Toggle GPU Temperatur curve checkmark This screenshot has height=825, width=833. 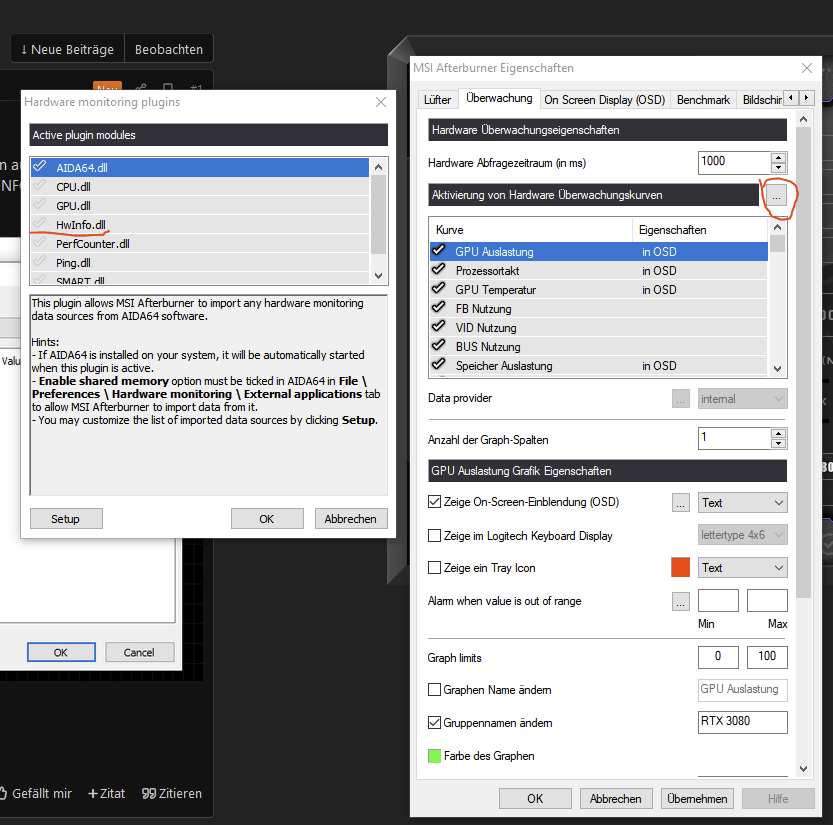(x=439, y=289)
